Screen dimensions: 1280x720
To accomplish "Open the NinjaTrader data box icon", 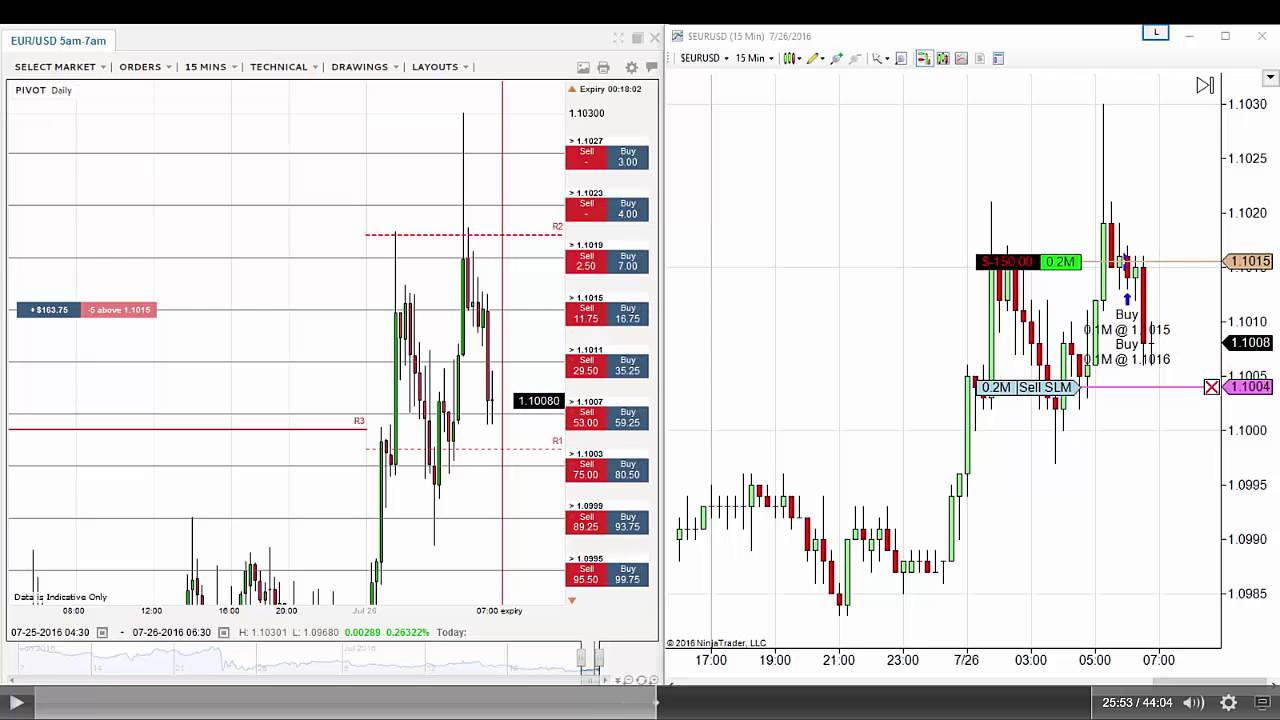I will pyautogui.click(x=901, y=58).
